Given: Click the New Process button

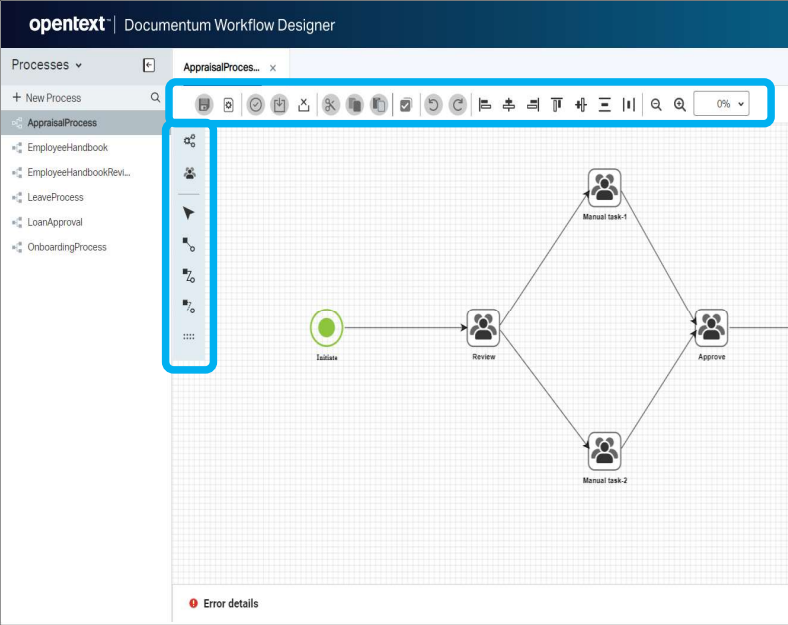Looking at the screenshot, I should [47, 98].
